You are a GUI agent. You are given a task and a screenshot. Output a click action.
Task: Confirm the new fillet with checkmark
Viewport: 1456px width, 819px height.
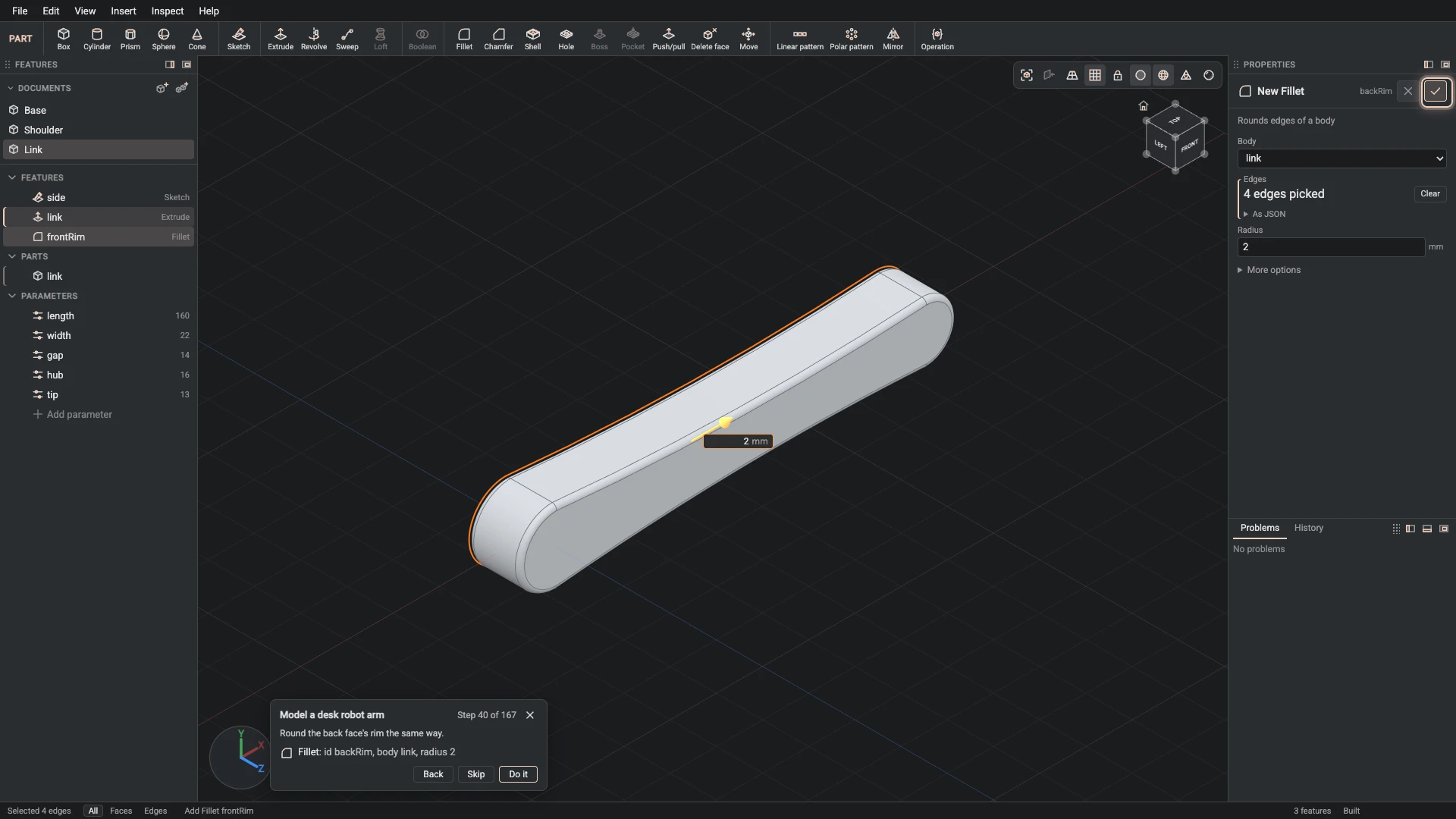[1436, 92]
